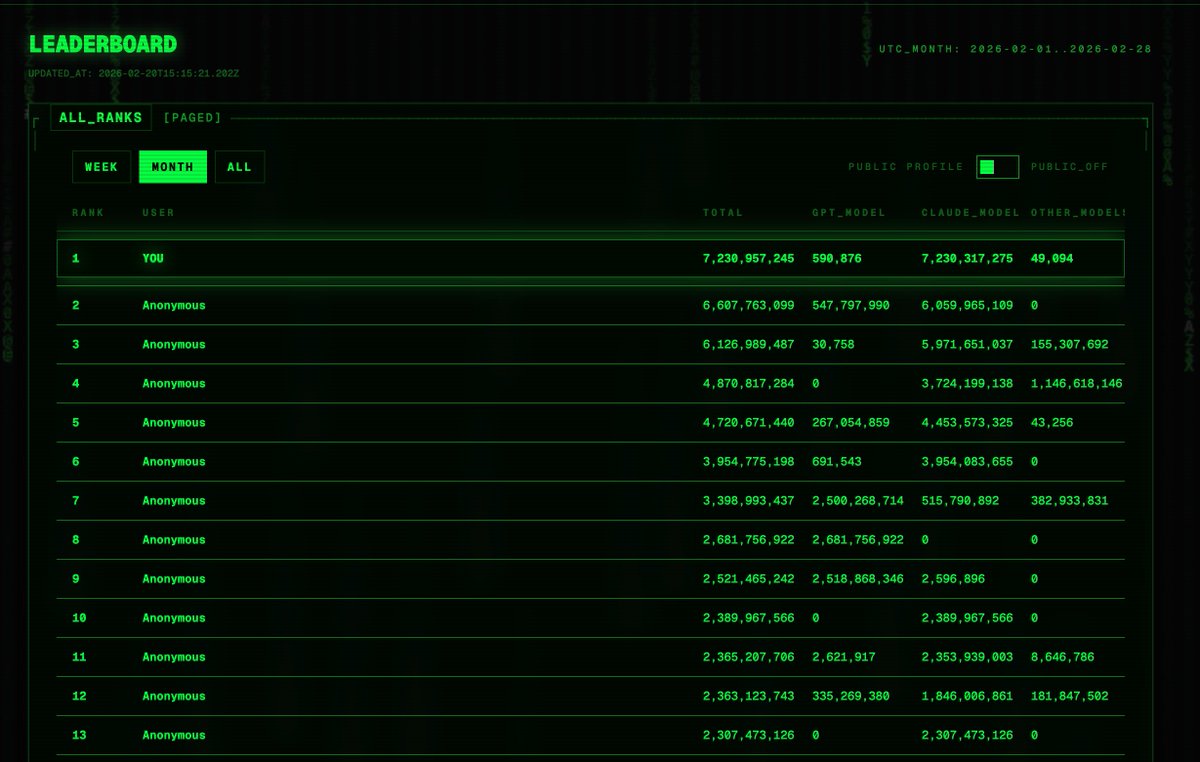The image size is (1200, 762).
Task: Click GPT value 691,543
Action: 837,461
